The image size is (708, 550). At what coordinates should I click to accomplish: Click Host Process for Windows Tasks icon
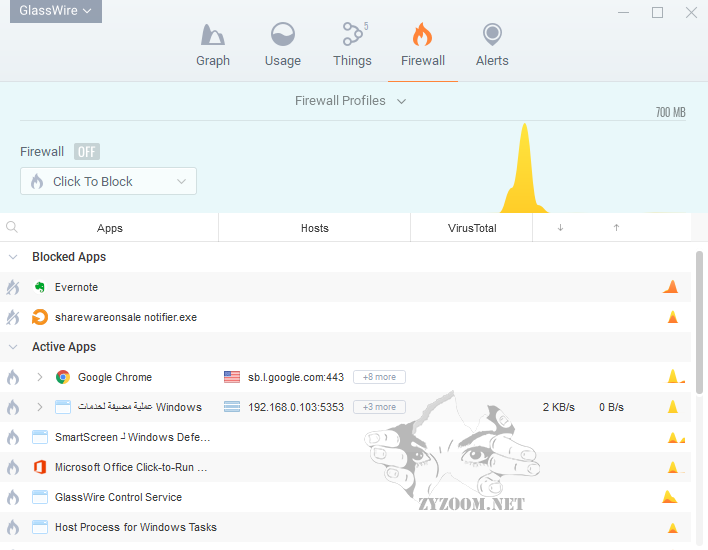tap(40, 527)
